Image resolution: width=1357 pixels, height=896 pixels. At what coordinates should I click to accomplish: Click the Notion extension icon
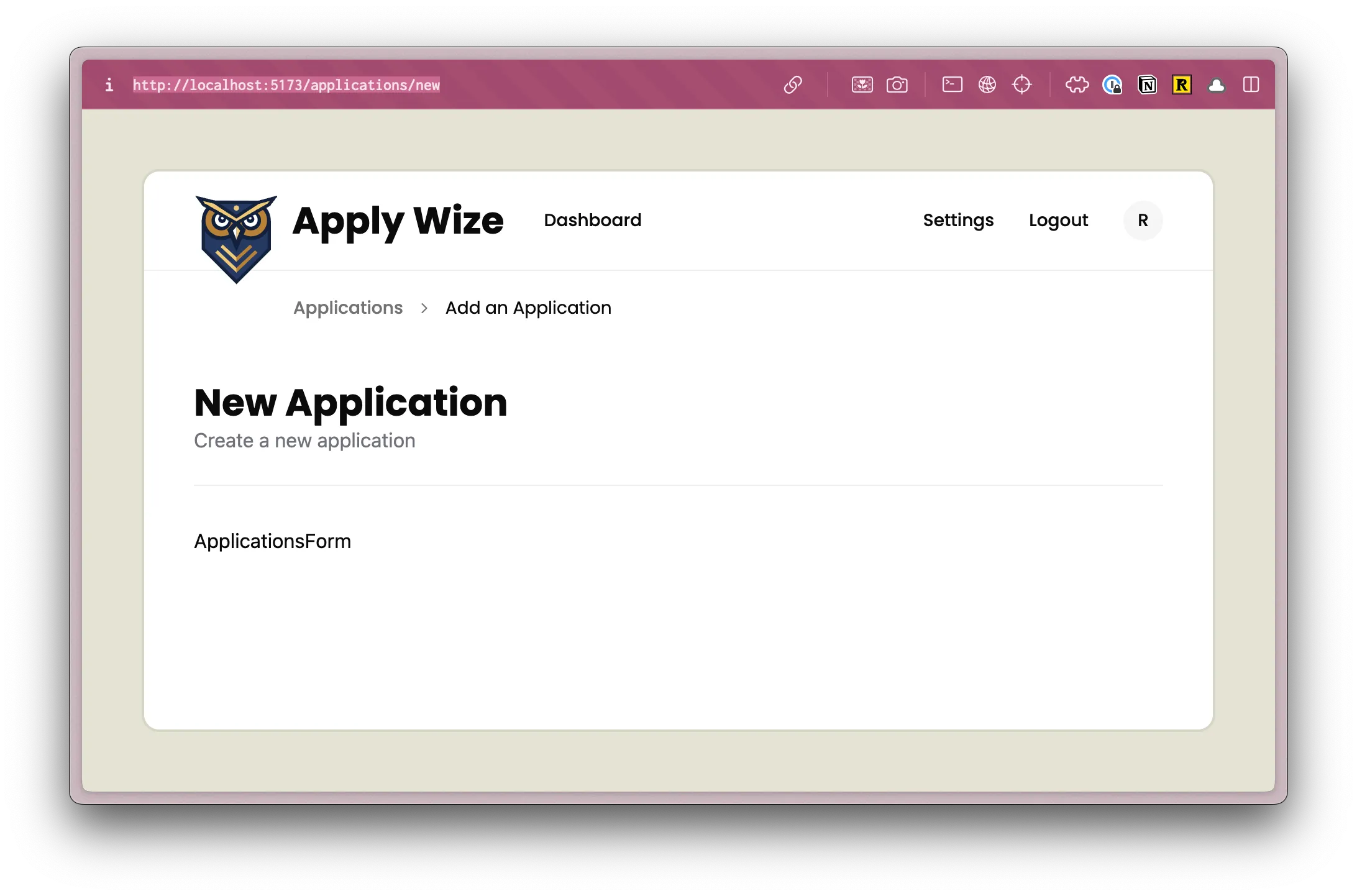[1147, 85]
